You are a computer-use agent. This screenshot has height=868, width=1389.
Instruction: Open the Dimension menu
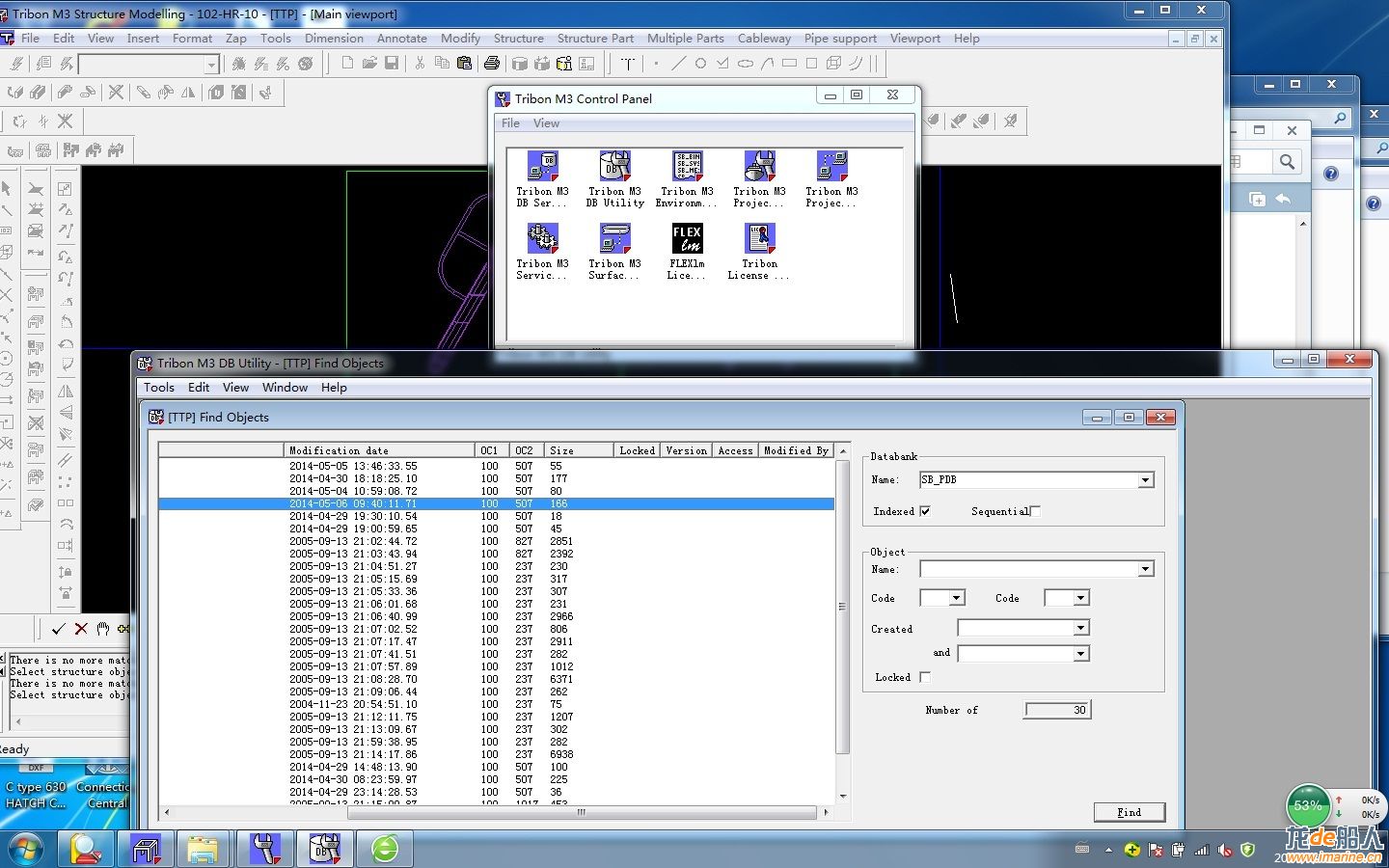click(x=334, y=39)
